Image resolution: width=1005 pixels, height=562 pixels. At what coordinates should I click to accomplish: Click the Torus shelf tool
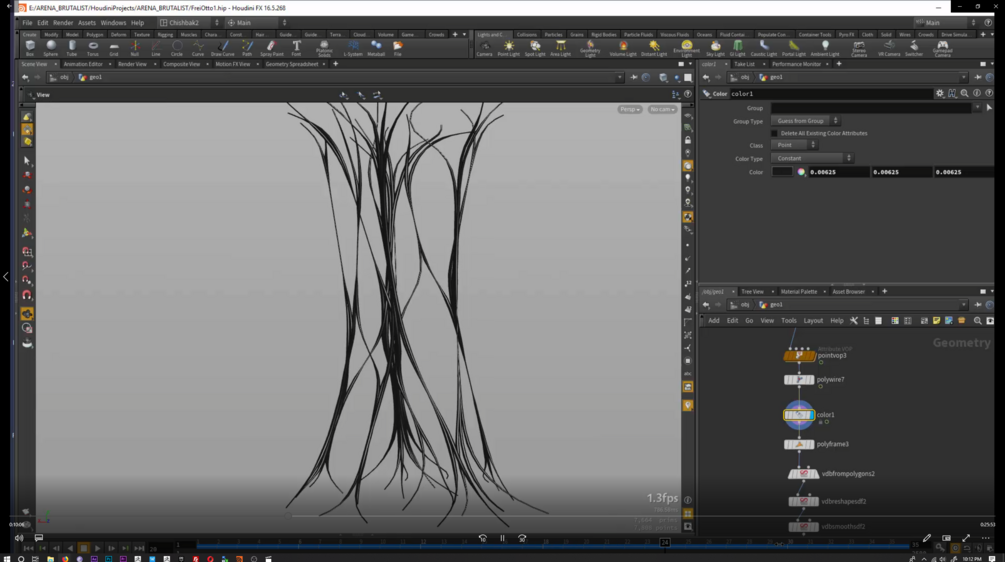(x=93, y=47)
